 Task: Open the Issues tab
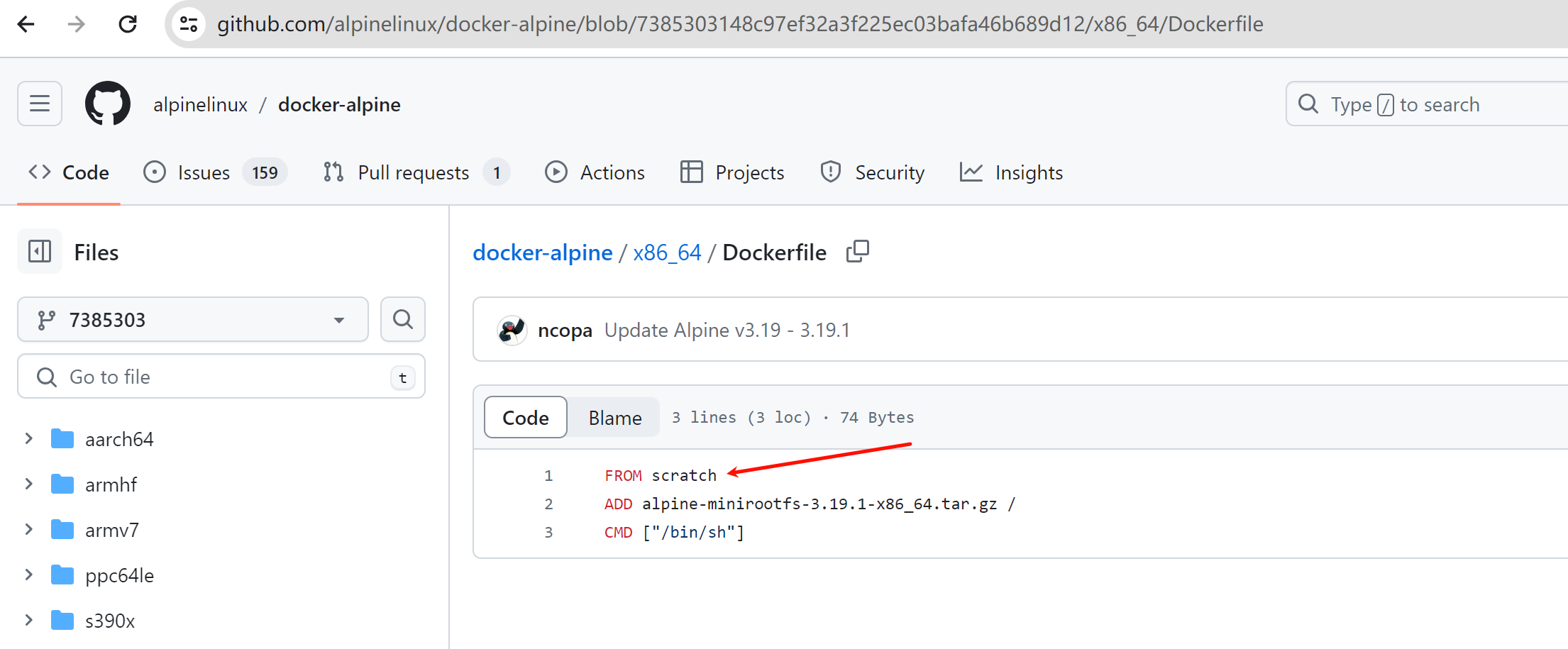point(203,172)
